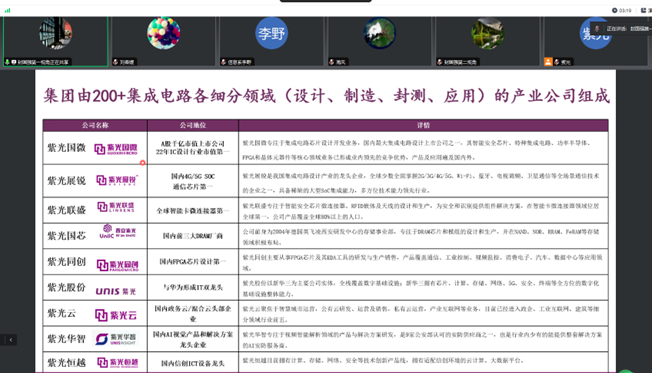Click the screen-sharing indicator icon on first participant
The height and width of the screenshot is (373, 652).
pos(14,62)
